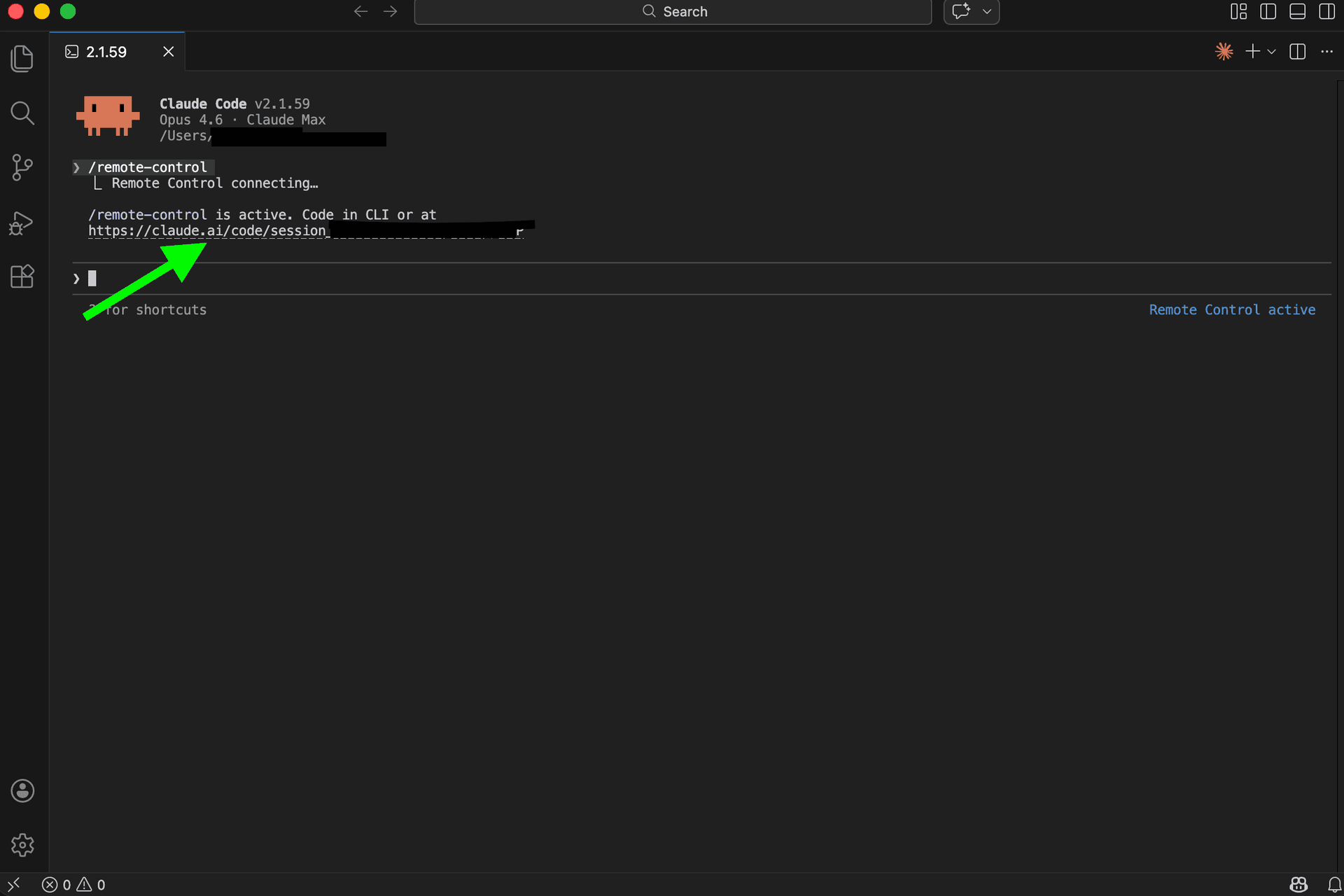Split the terminal
This screenshot has height=896, width=1344.
pyautogui.click(x=1297, y=51)
